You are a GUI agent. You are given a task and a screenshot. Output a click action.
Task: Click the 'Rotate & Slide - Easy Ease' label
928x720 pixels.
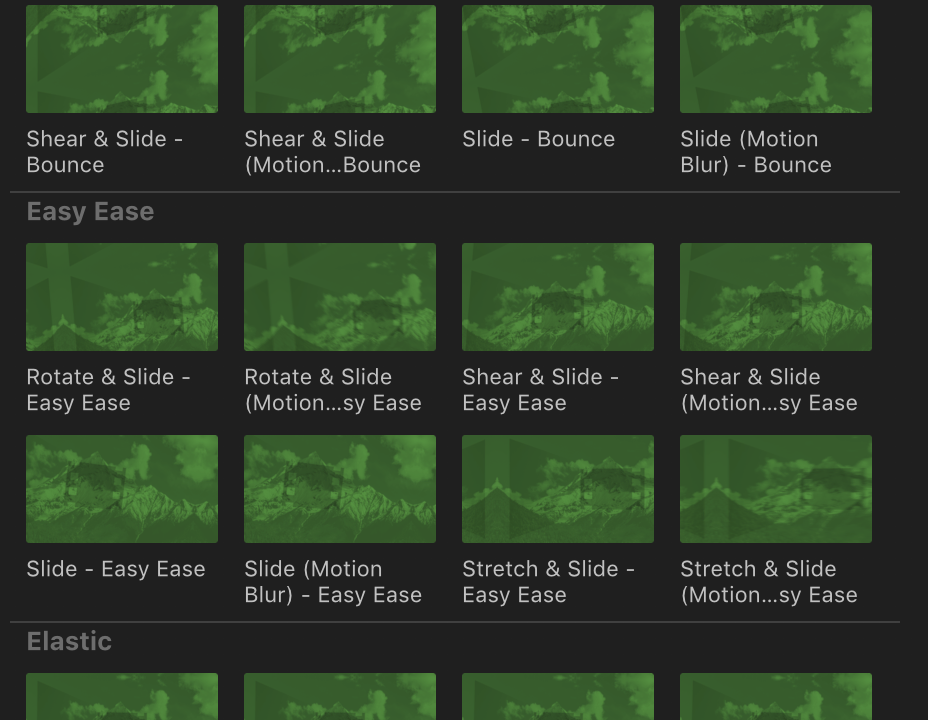point(108,390)
